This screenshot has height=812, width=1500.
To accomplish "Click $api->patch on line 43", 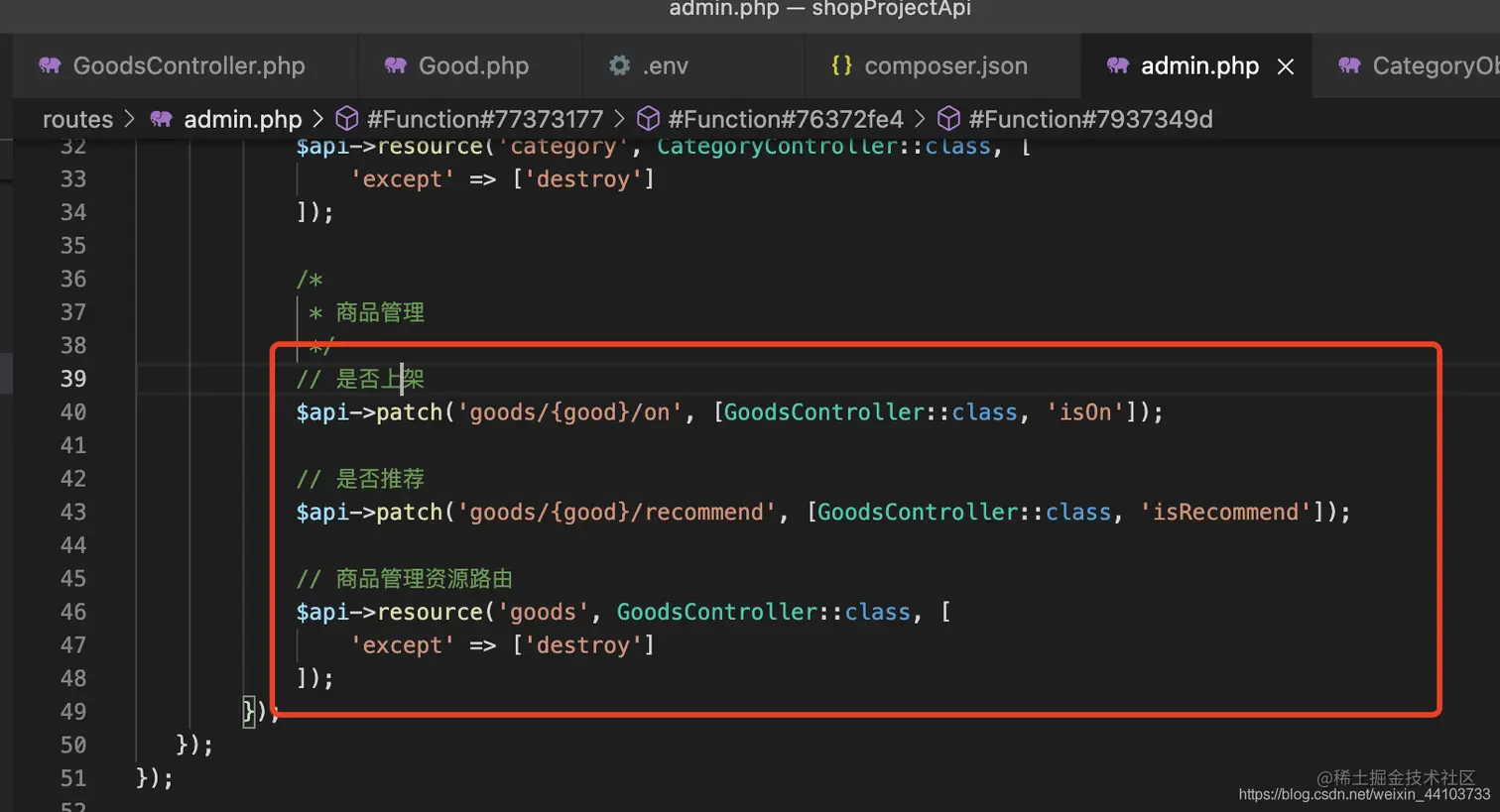I will click(x=369, y=513).
